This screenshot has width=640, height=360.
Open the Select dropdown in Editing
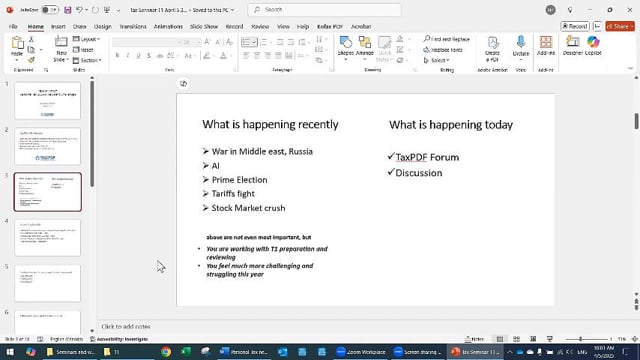[x=436, y=60]
